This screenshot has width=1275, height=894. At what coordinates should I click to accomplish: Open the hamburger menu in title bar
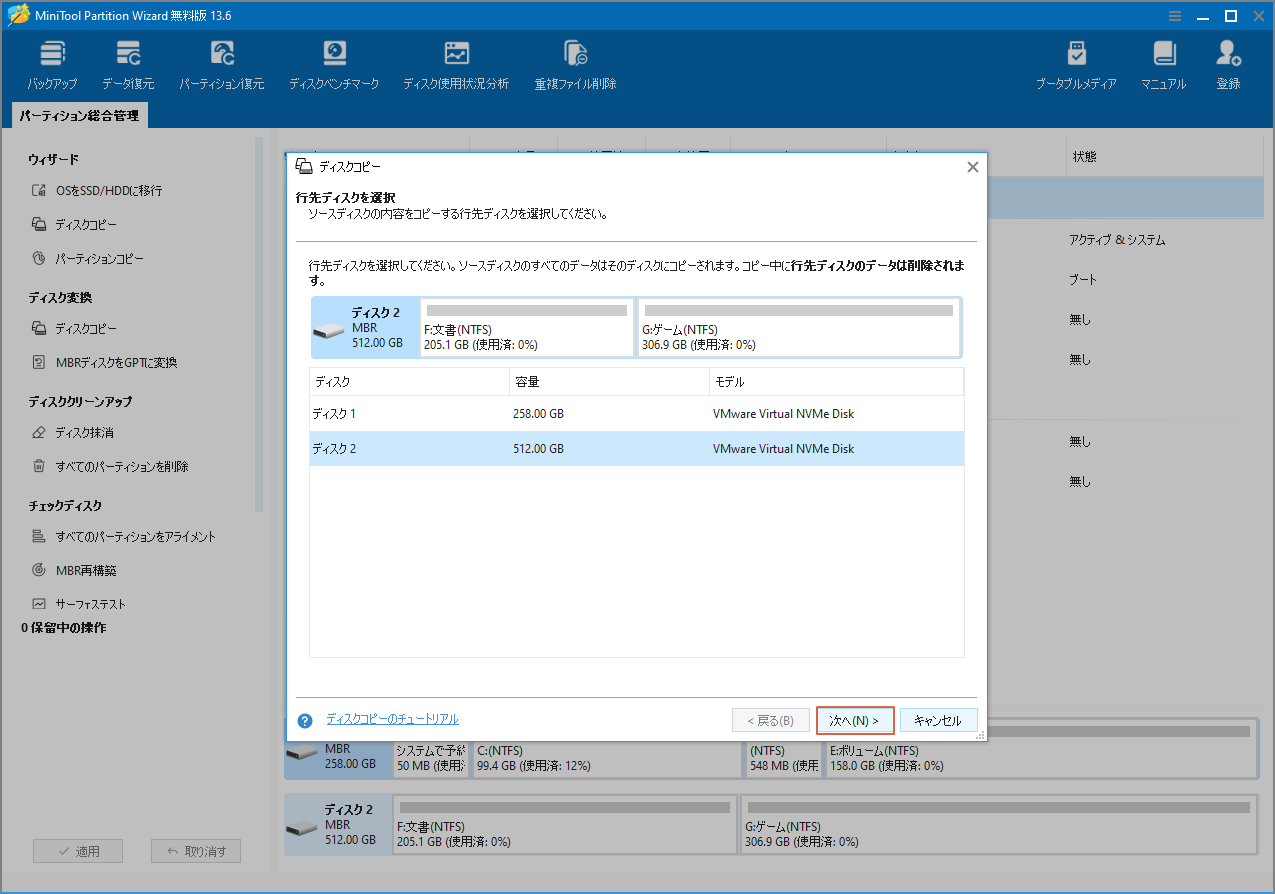pos(1176,15)
